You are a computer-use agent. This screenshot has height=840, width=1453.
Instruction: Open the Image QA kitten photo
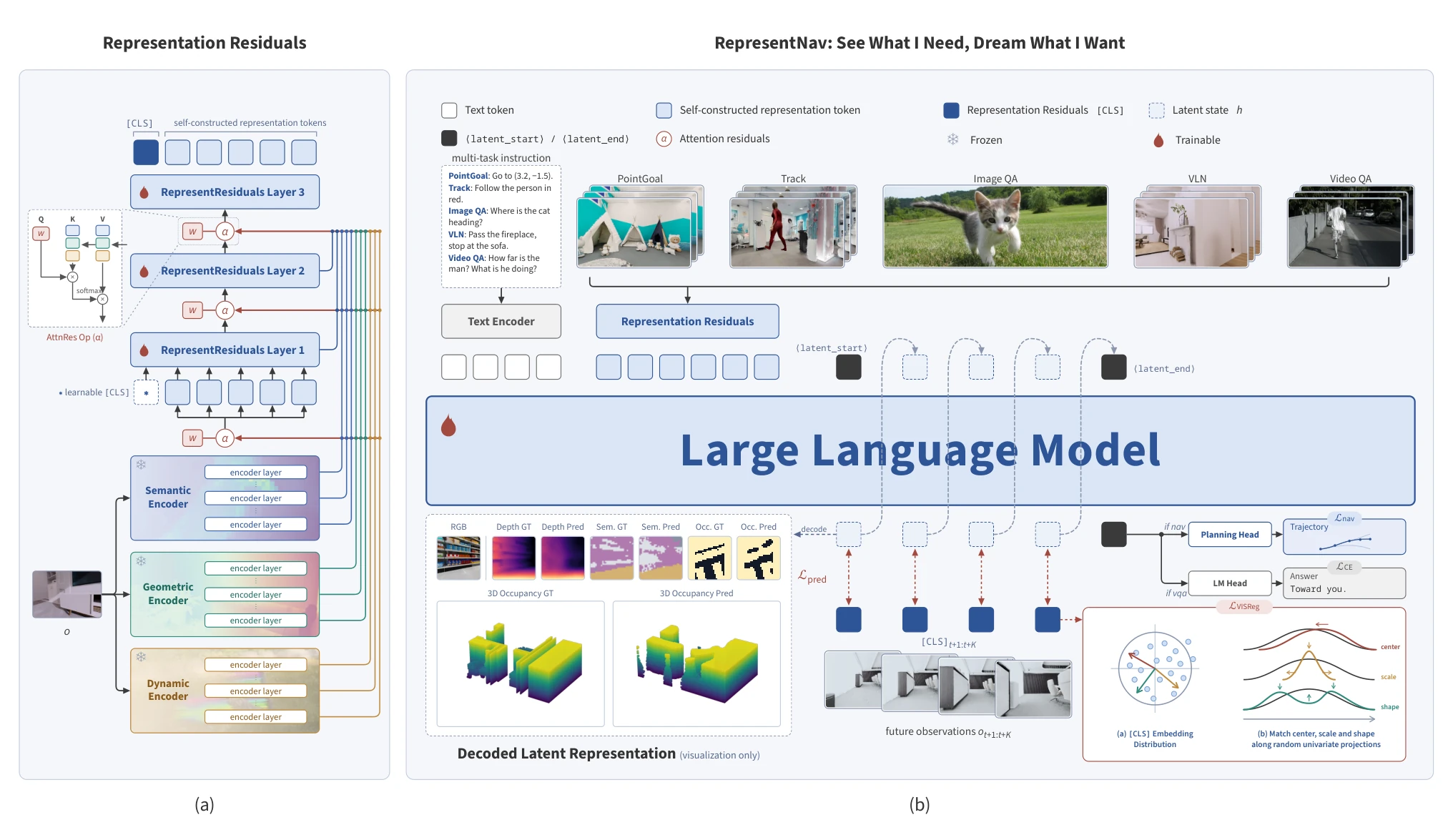pyautogui.click(x=995, y=226)
